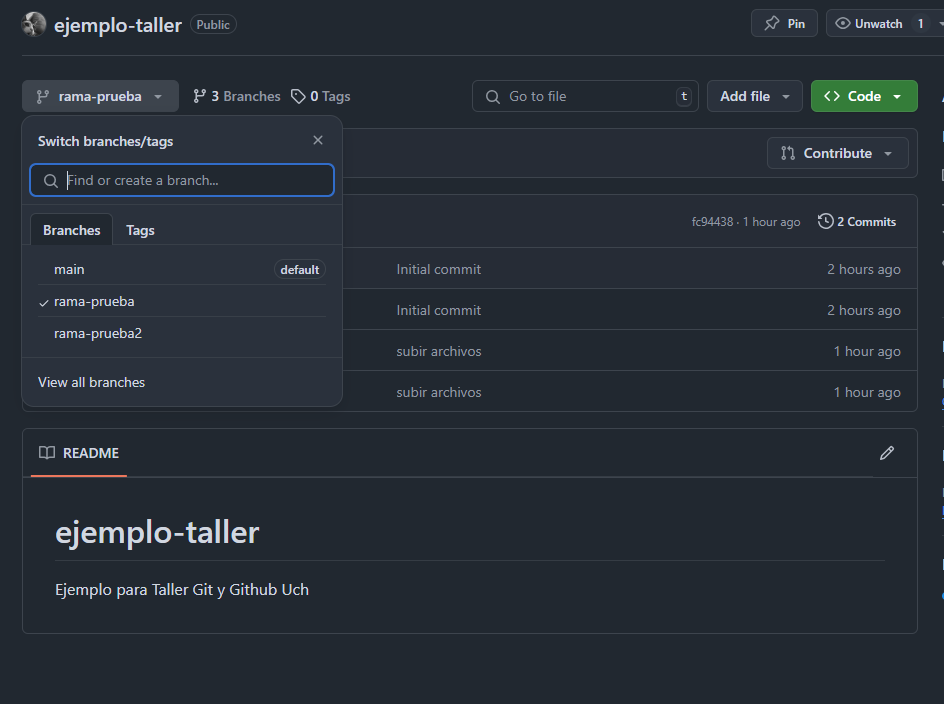Select the rama-prueba branch entry

coord(182,301)
